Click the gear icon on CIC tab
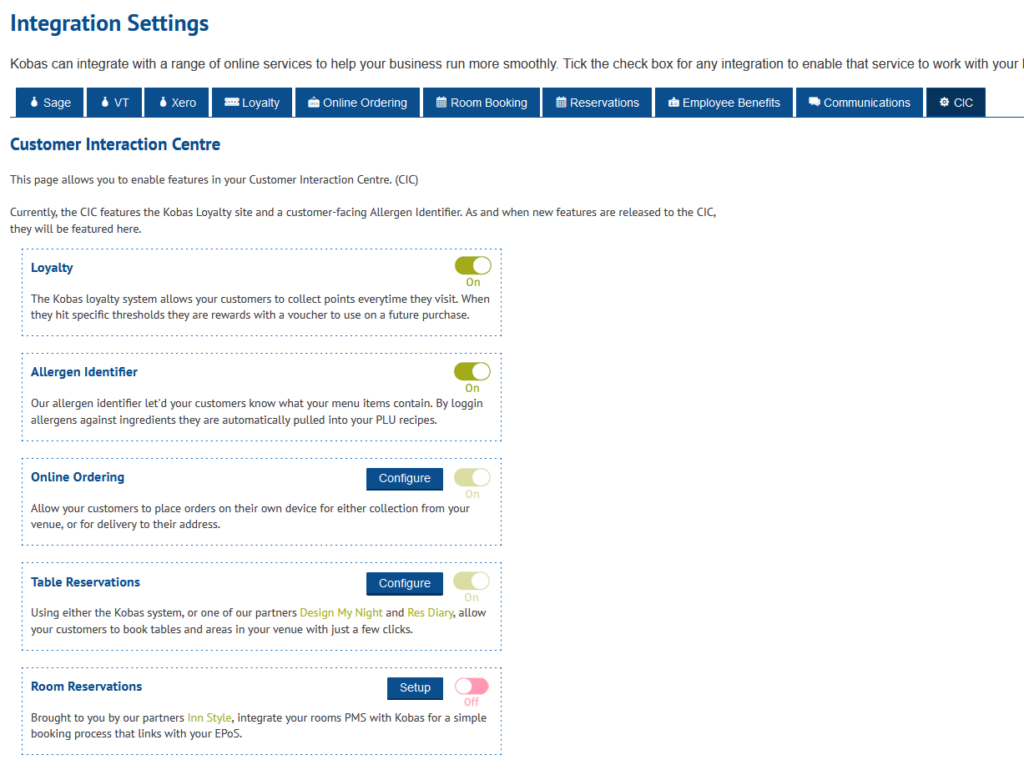Image resolution: width=1024 pixels, height=775 pixels. 944,103
